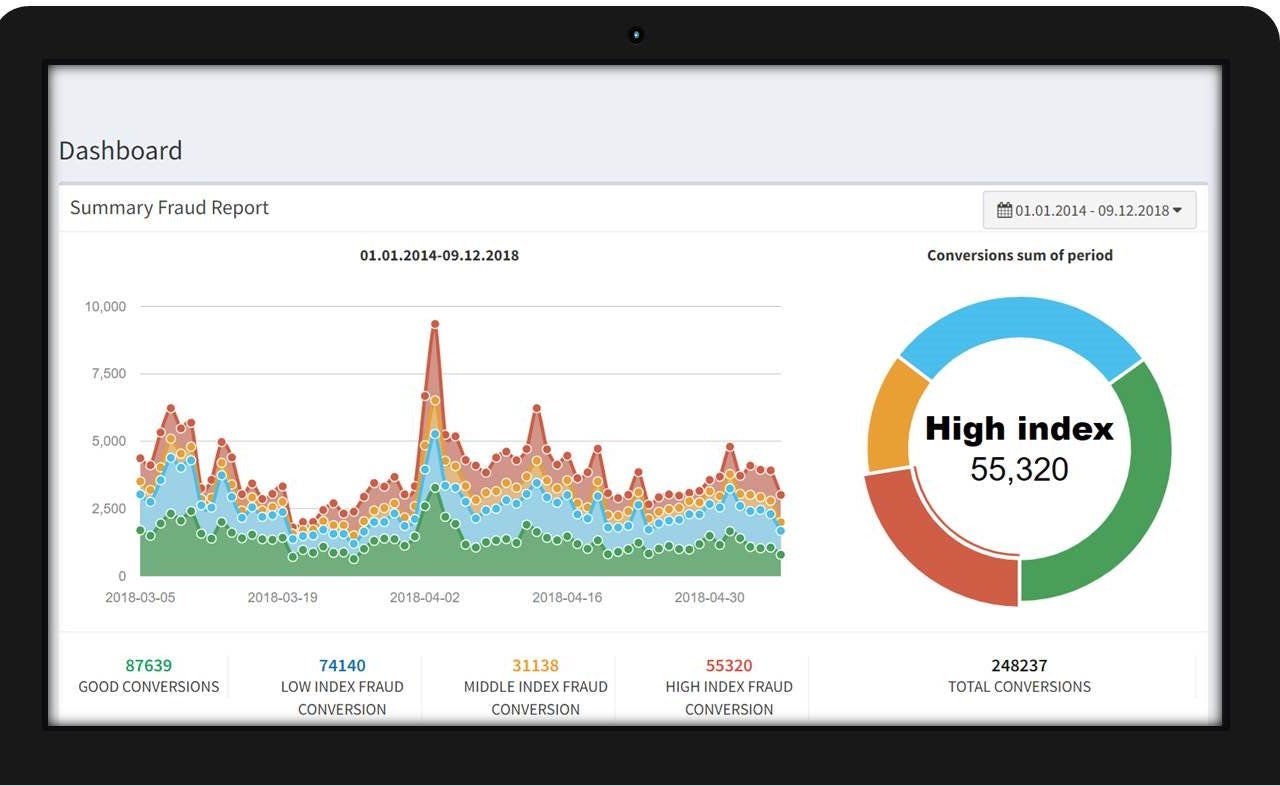Image resolution: width=1280 pixels, height=786 pixels.
Task: Click the chart title 01.01.2014-09.12.2018
Action: pyautogui.click(x=439, y=255)
